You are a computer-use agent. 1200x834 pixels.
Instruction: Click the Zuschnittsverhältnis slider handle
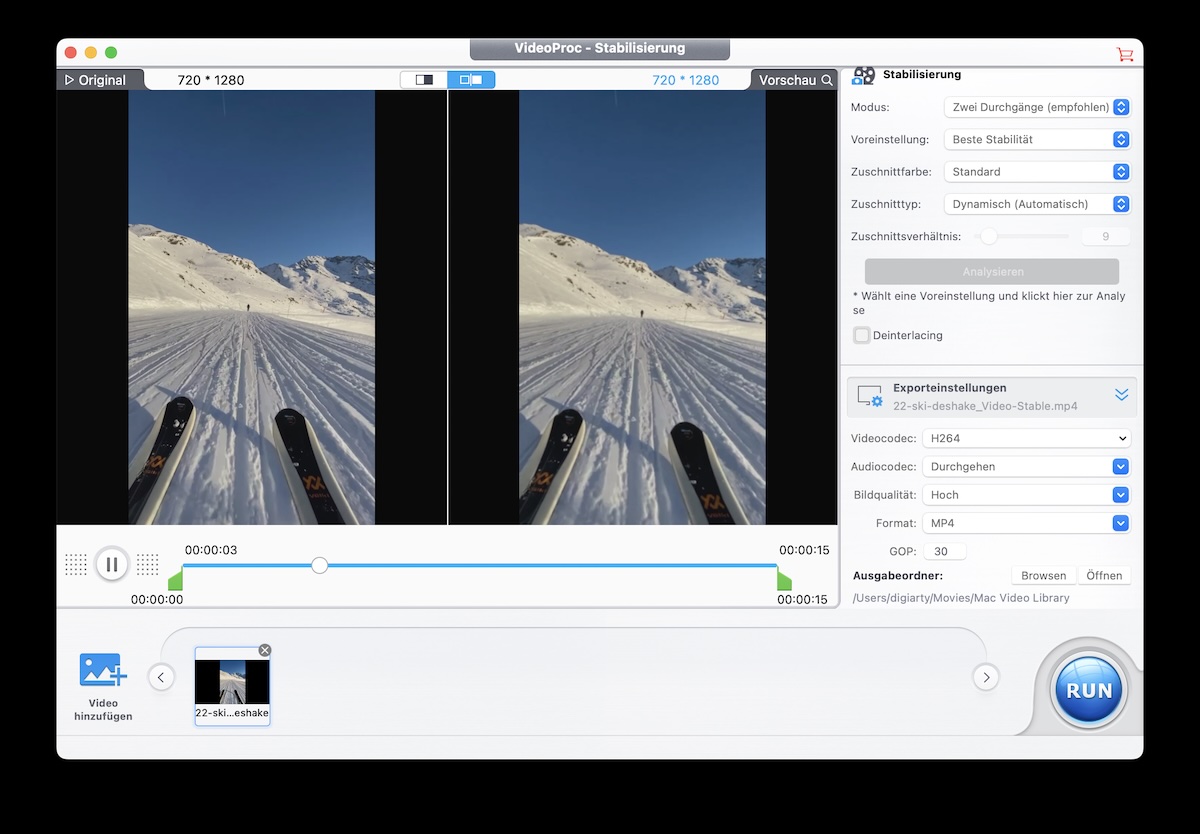click(989, 237)
